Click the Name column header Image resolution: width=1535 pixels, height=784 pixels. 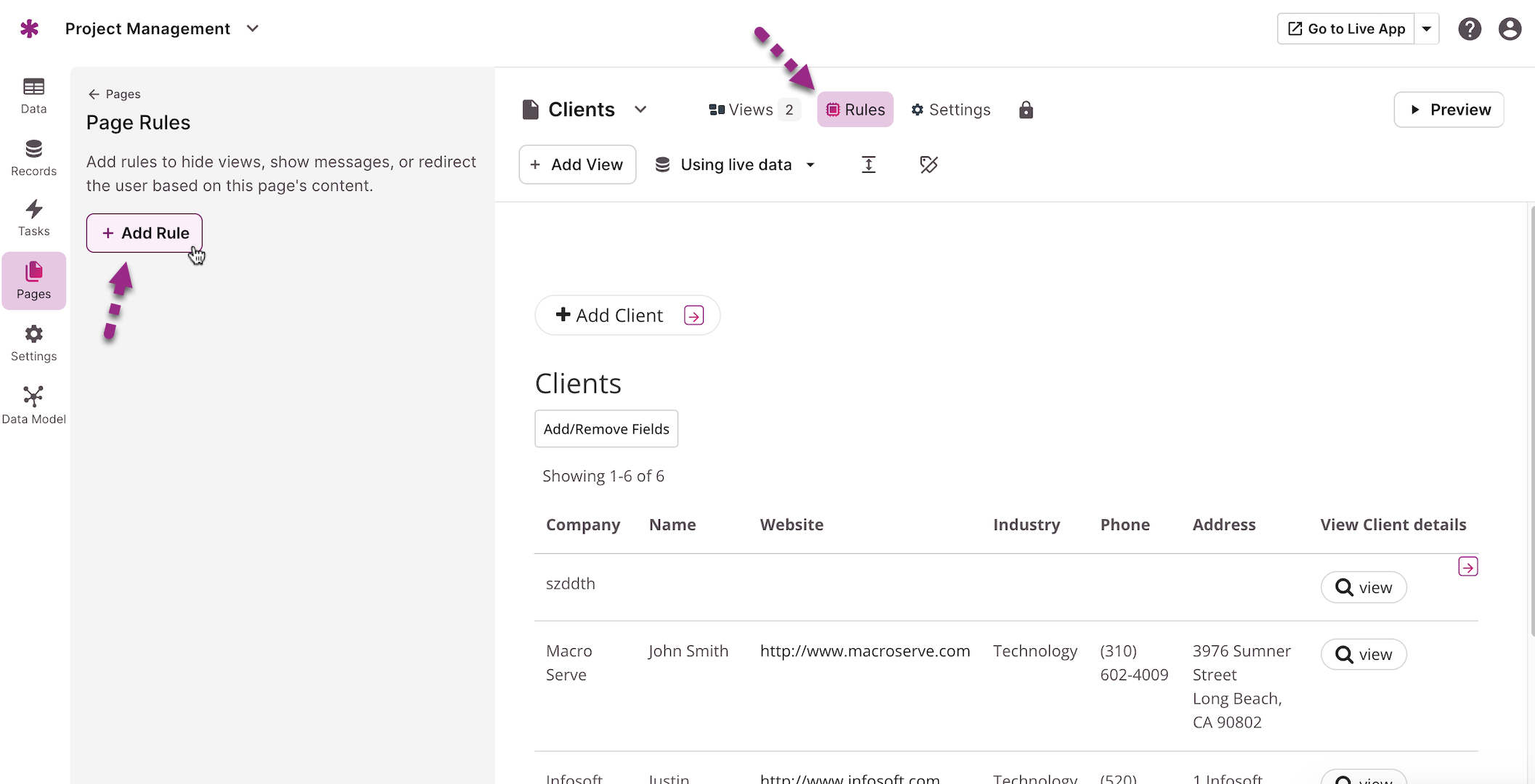672,525
